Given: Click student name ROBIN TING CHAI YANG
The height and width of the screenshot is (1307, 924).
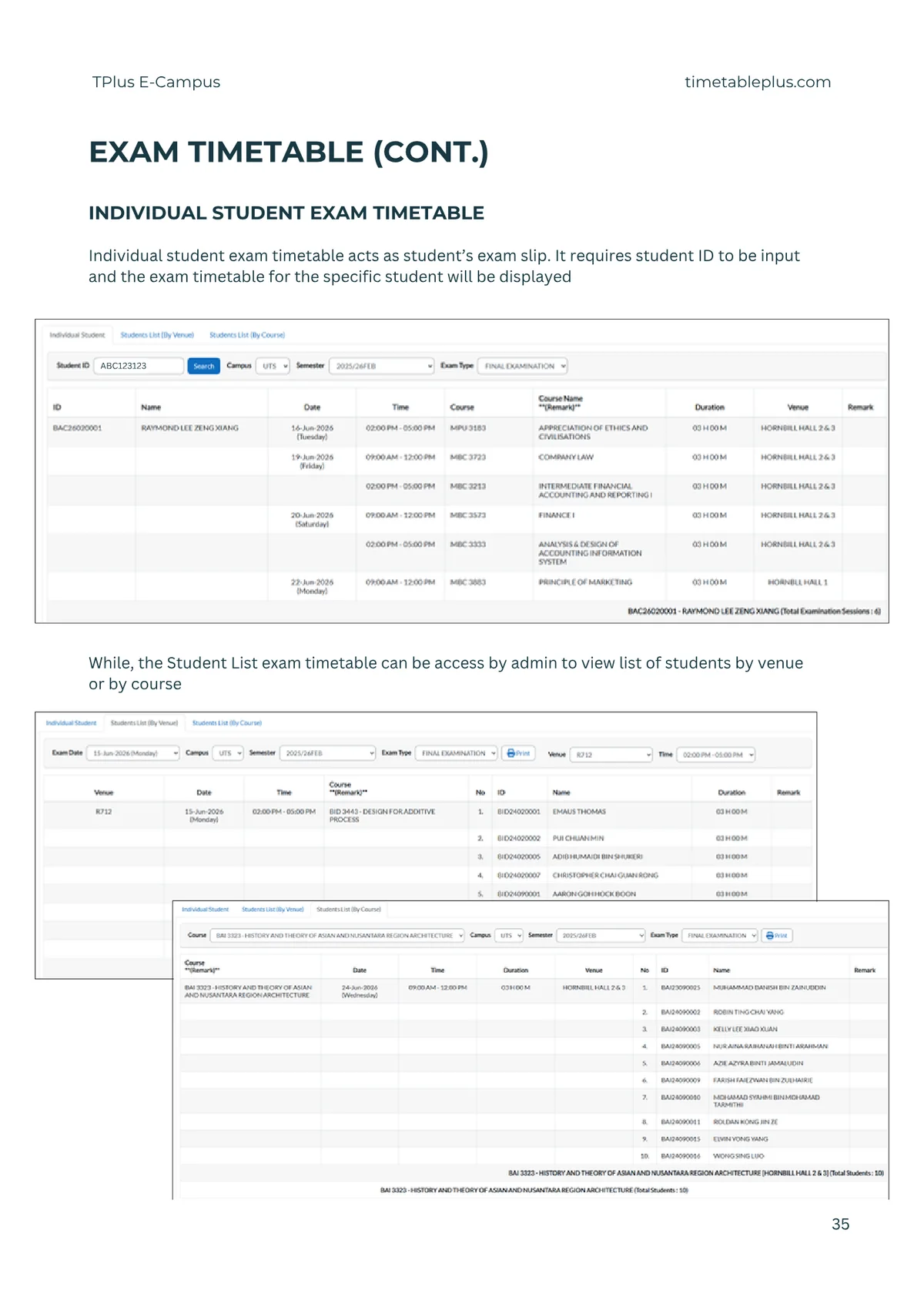Looking at the screenshot, I should pos(748,1012).
